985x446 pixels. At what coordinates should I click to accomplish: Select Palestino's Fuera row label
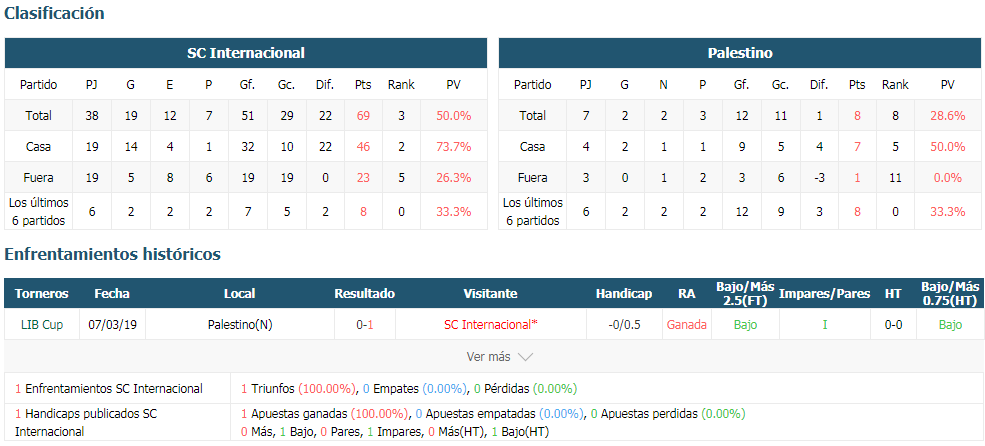point(532,178)
